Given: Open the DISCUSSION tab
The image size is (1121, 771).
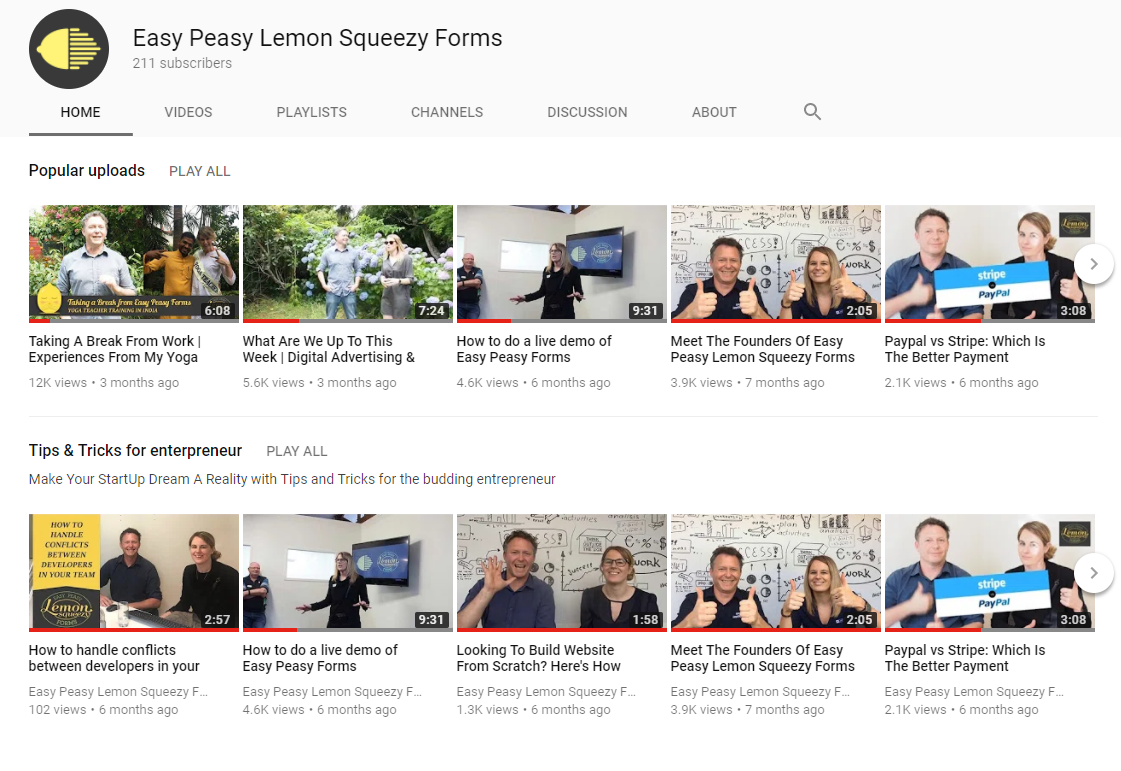Looking at the screenshot, I should (587, 112).
